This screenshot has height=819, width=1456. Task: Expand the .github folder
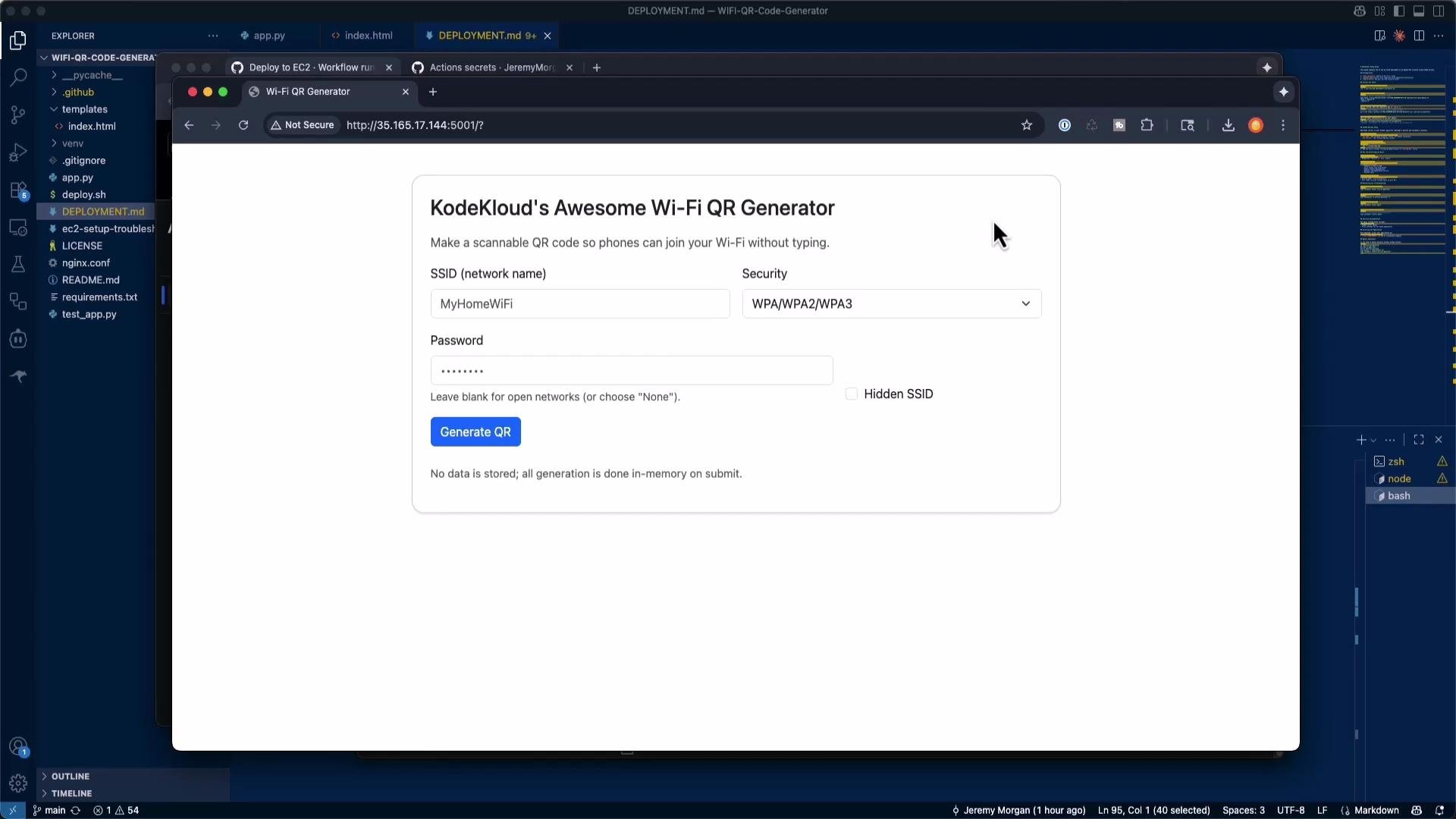click(95, 92)
